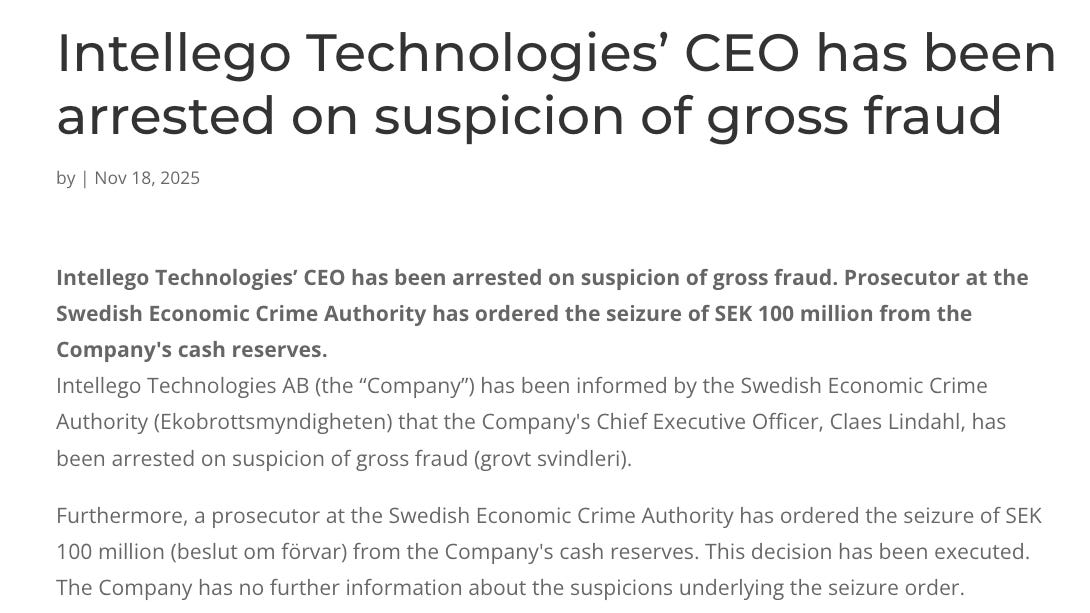Click the final sentence about 'seizure order'

pyautogui.click(x=510, y=588)
